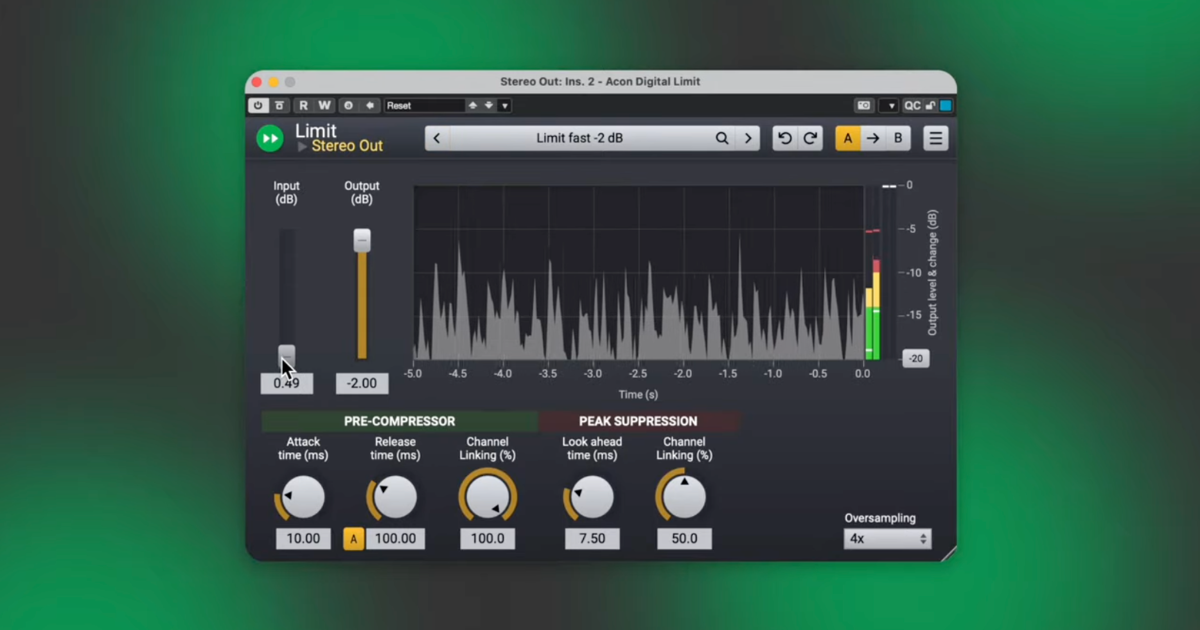
Task: Open the Oversampling 4x dropdown
Action: 887,539
